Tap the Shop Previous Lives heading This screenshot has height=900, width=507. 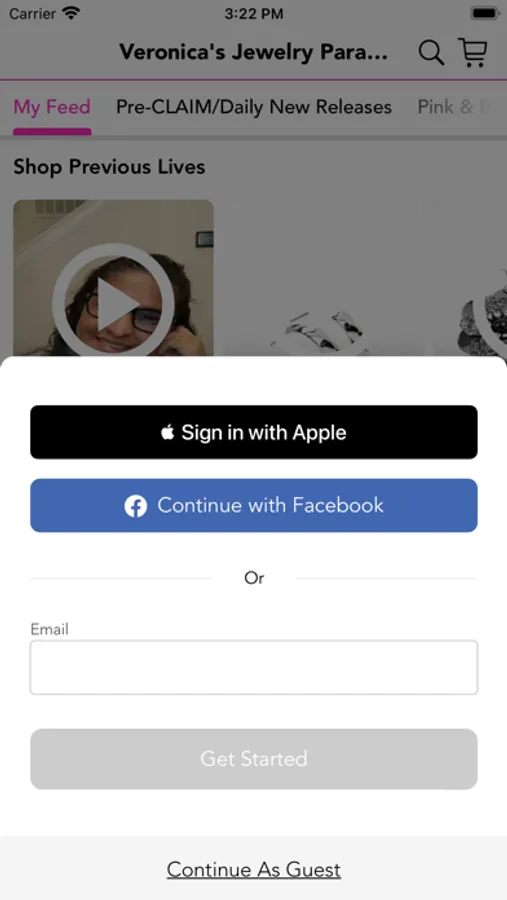(x=109, y=167)
